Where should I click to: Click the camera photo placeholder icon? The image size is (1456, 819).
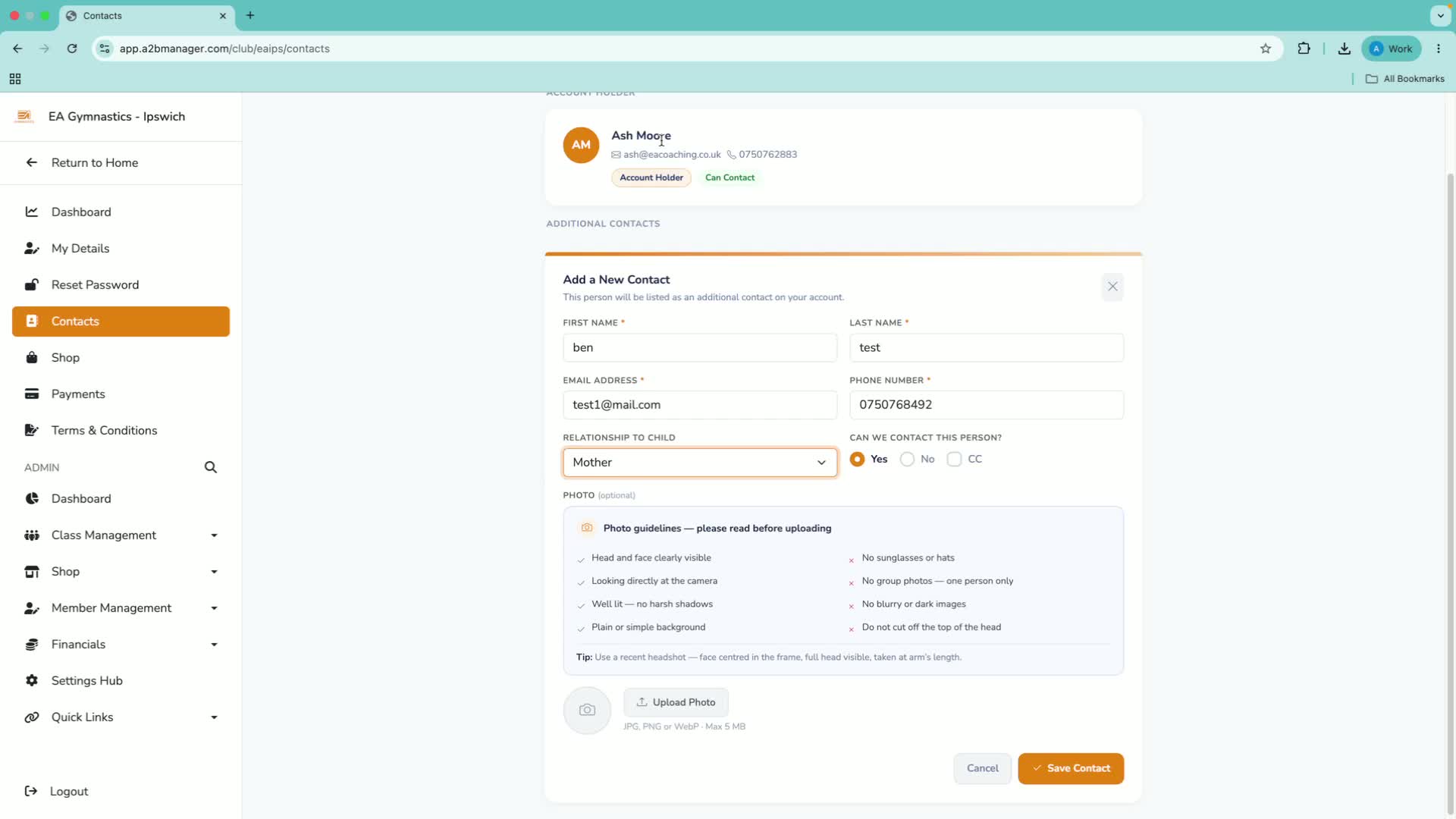click(x=587, y=711)
